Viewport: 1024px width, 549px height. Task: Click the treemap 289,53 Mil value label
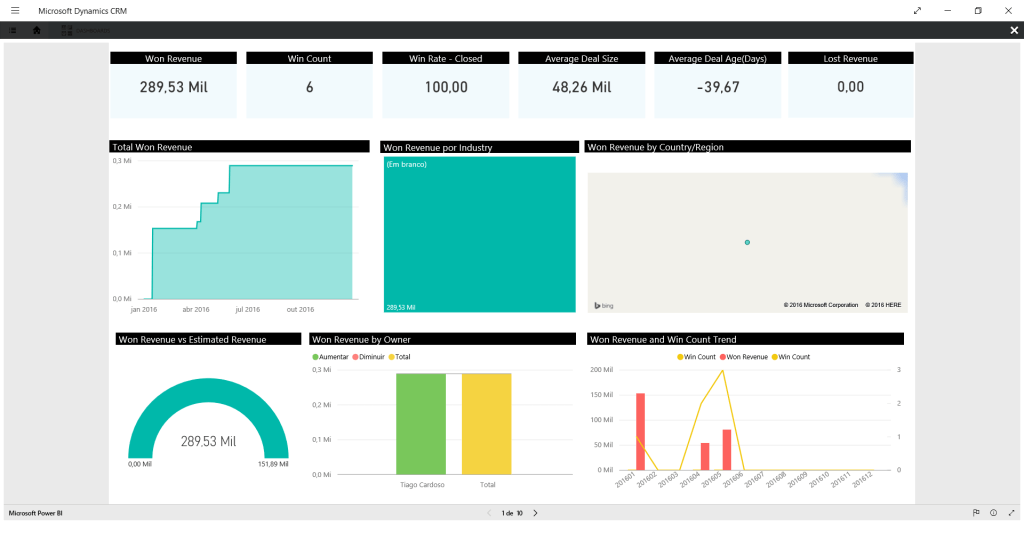[x=400, y=307]
